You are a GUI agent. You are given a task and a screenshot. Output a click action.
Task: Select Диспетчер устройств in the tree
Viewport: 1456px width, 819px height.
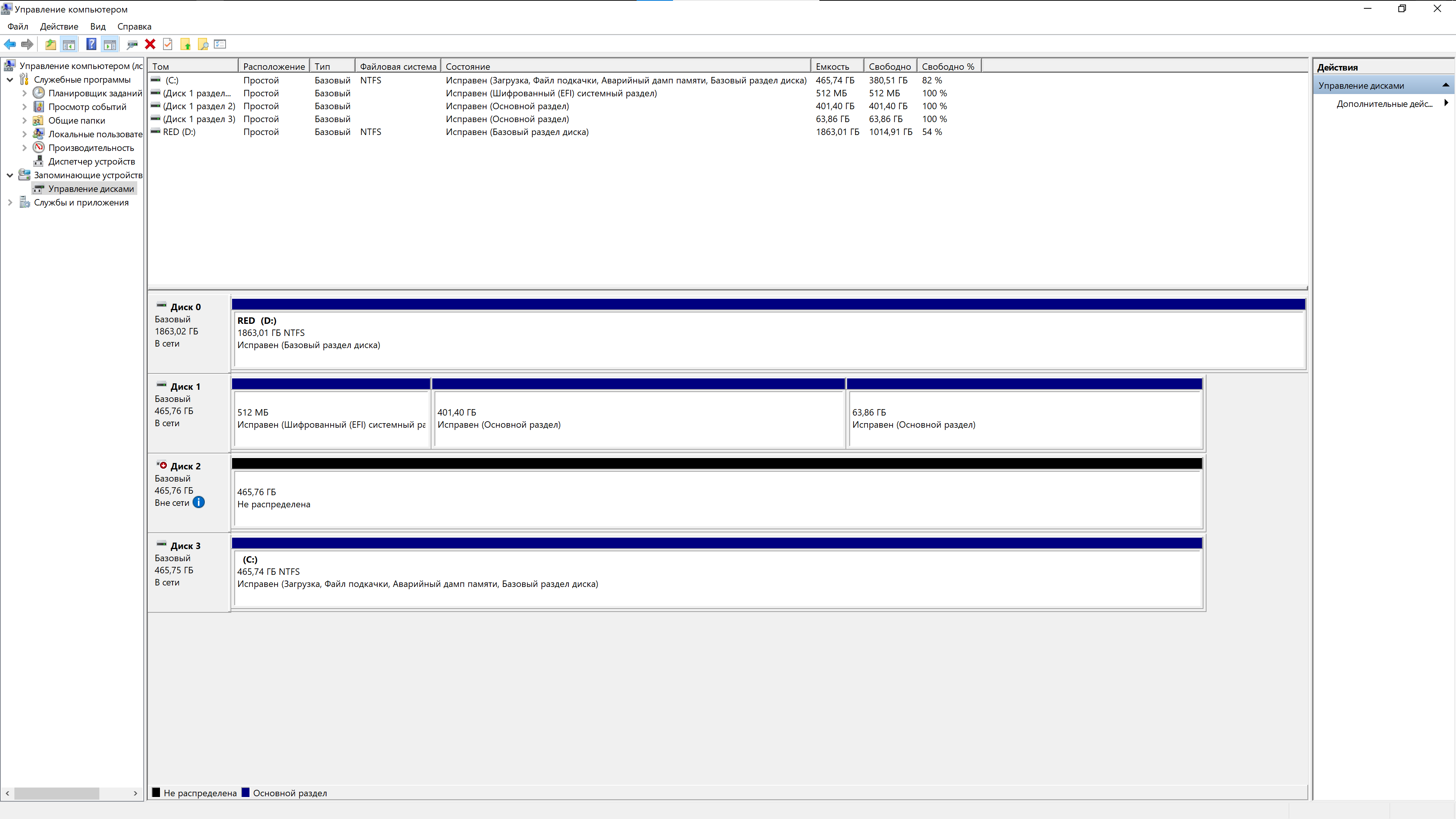coord(91,161)
